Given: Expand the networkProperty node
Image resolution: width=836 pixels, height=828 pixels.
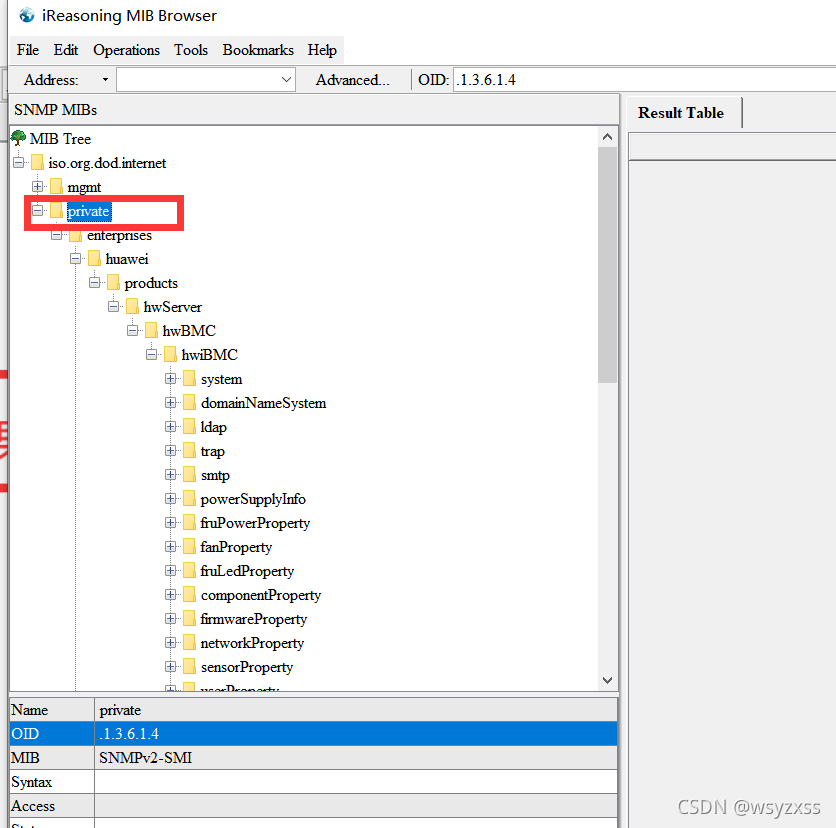Looking at the screenshot, I should click(171, 642).
